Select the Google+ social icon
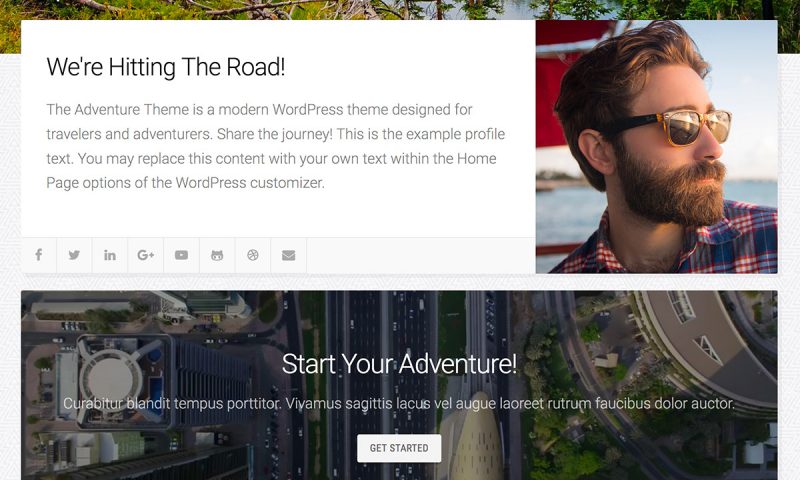The width and height of the screenshot is (800, 480). [x=146, y=255]
